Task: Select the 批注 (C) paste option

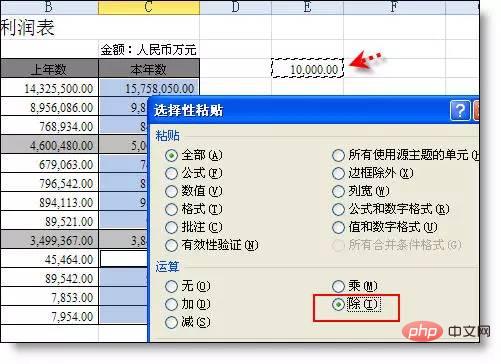Action: point(194,227)
